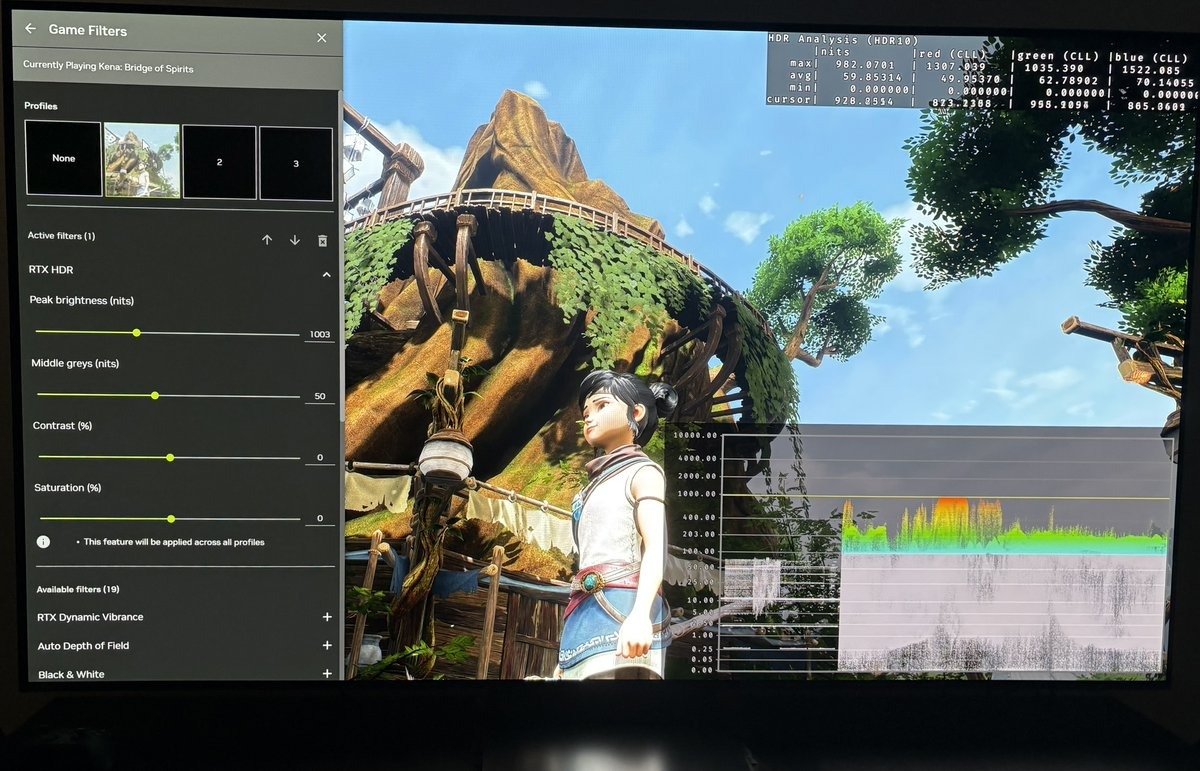1200x771 pixels.
Task: Select profile 3
Action: tap(296, 163)
